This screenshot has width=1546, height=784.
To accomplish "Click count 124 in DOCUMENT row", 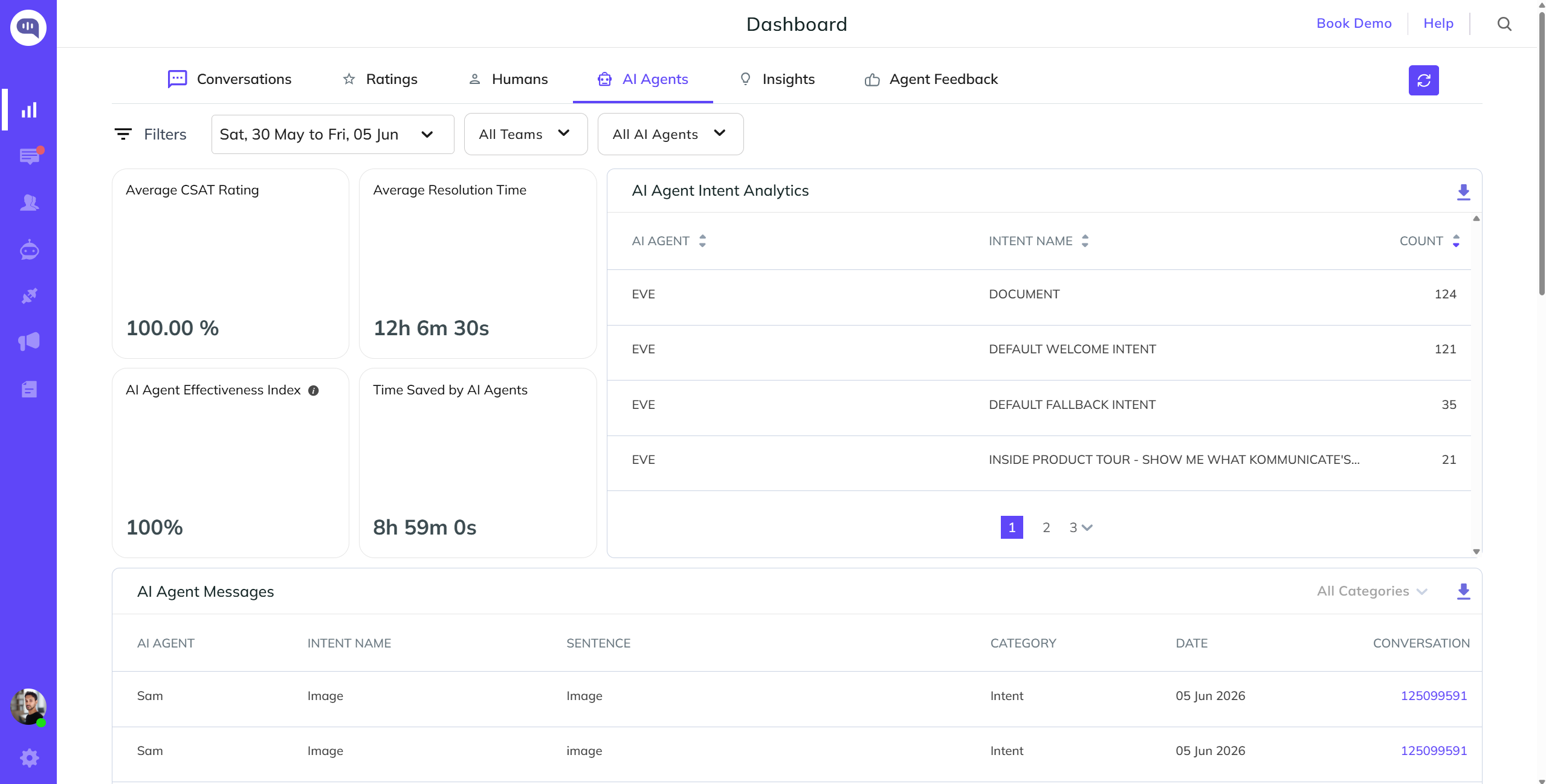I will tap(1445, 294).
